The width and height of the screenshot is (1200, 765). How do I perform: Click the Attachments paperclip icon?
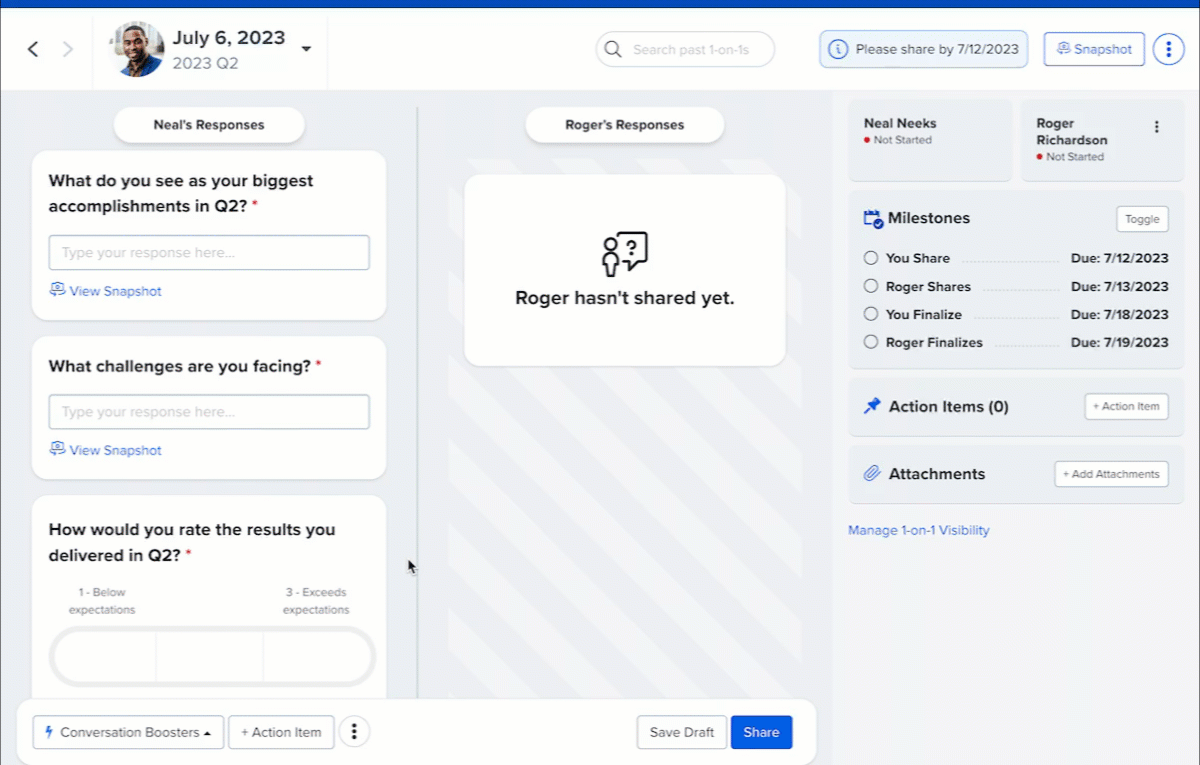click(872, 474)
